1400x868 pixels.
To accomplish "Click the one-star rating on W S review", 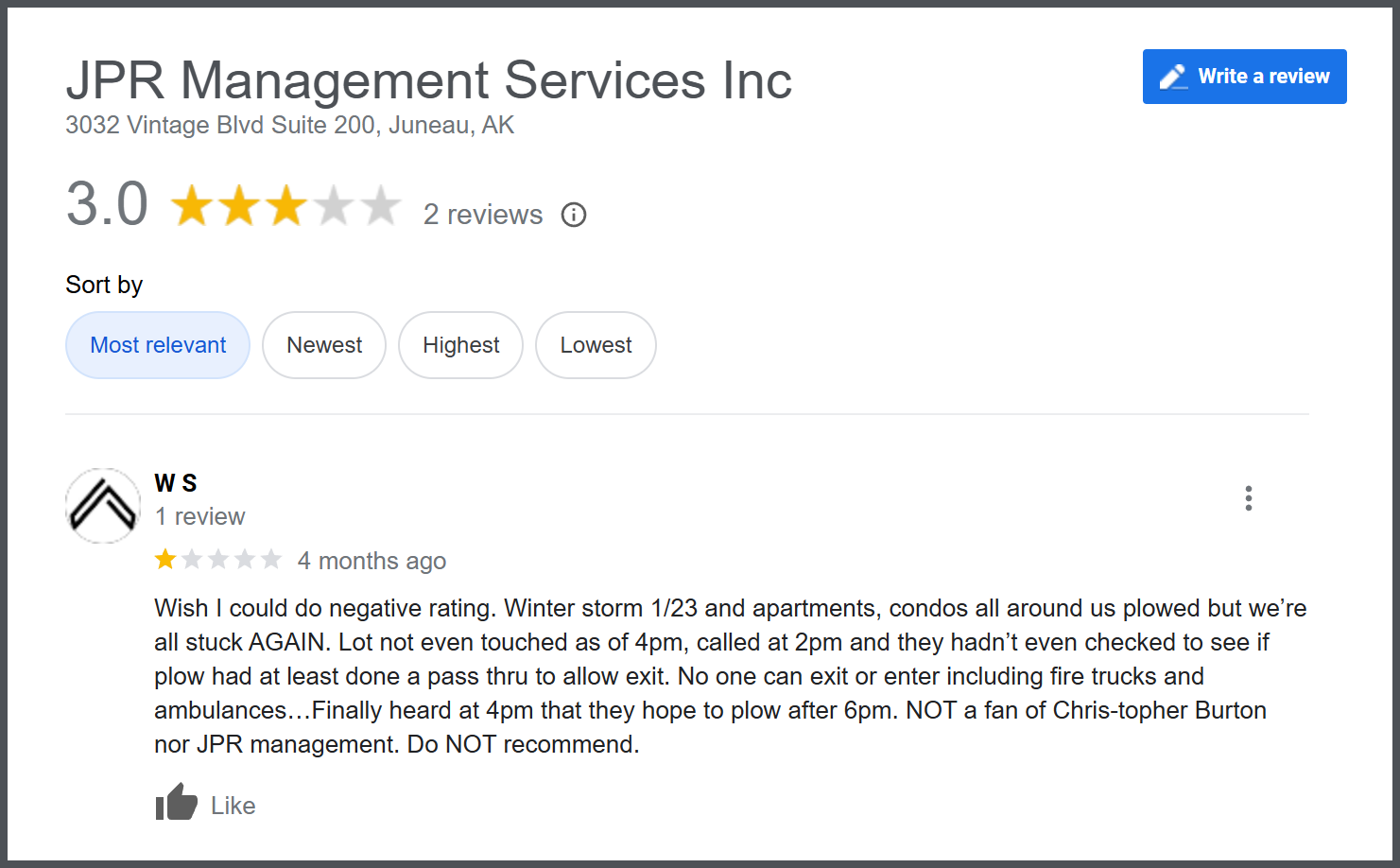I will 166,560.
